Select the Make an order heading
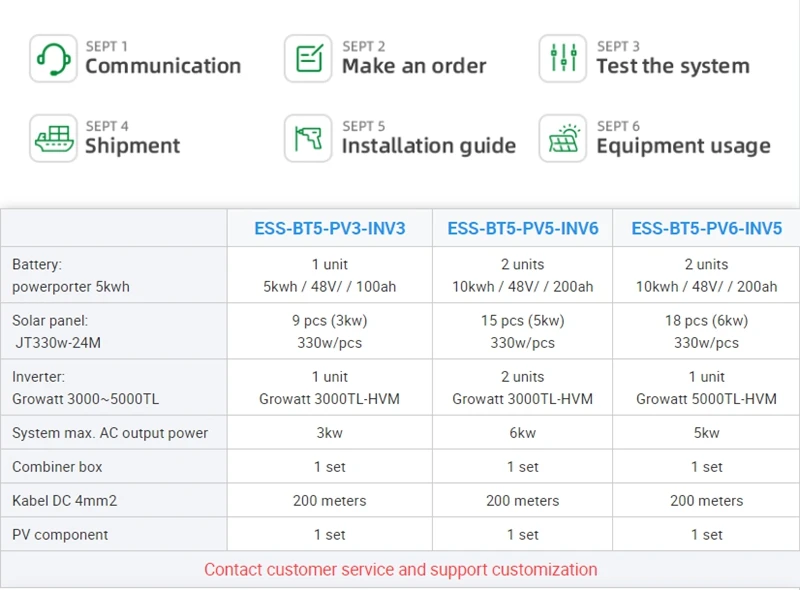Viewport: 800px width, 590px height. coord(414,66)
